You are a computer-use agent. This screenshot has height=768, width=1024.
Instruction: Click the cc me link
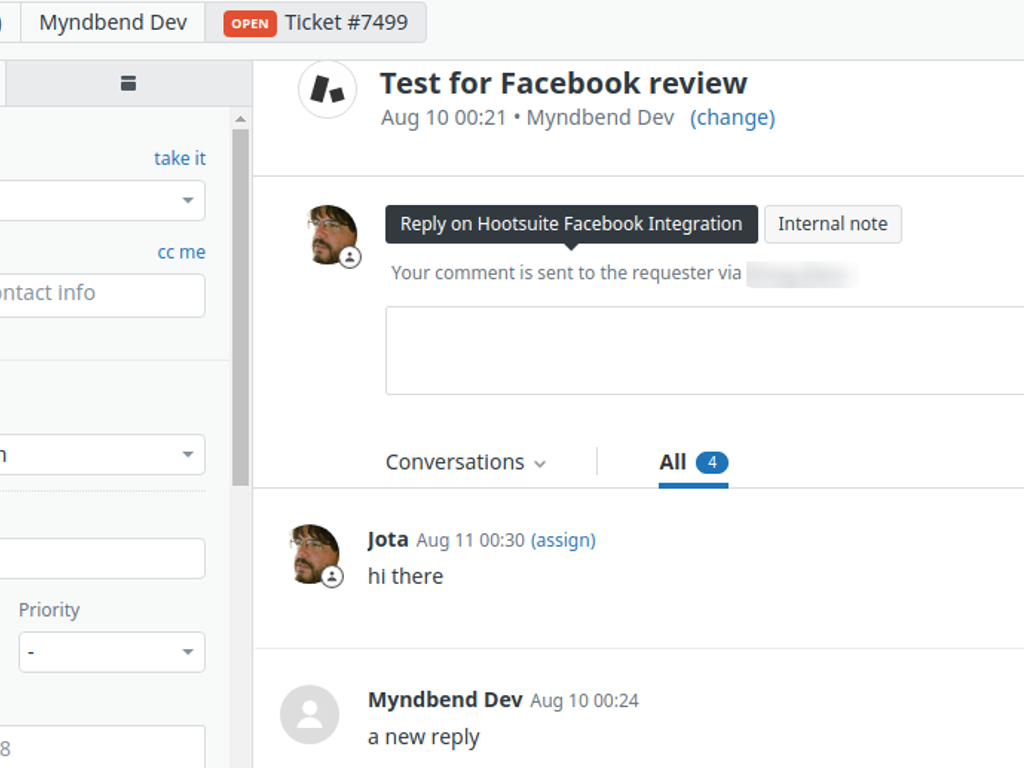[181, 252]
